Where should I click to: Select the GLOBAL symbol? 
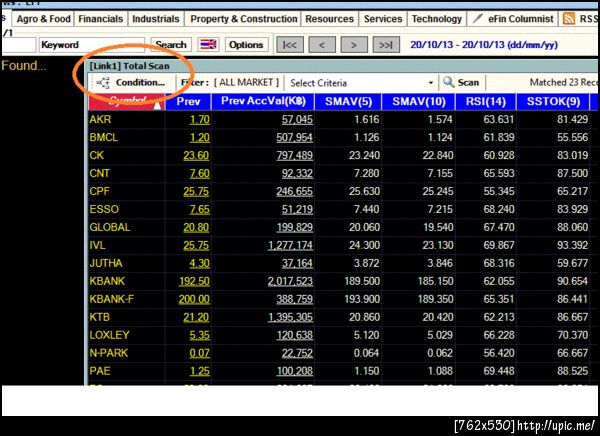pos(109,227)
